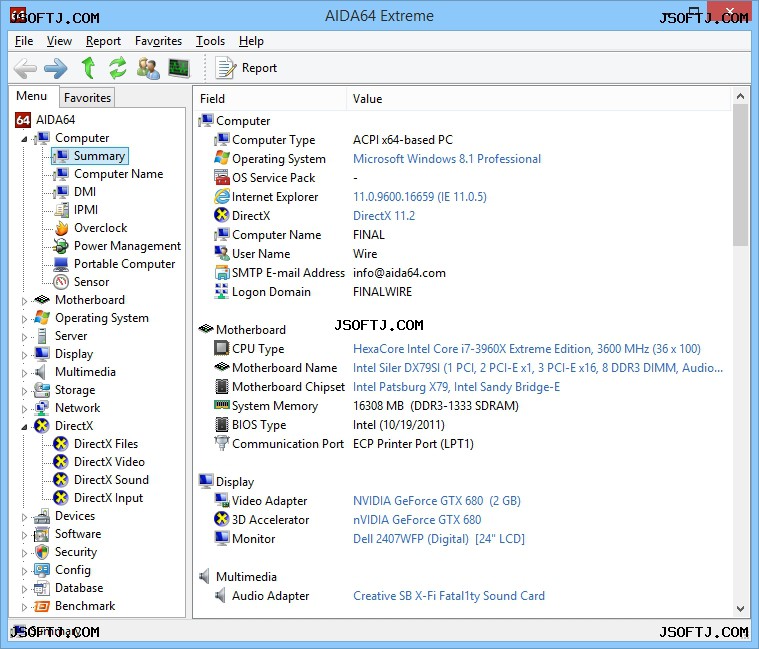Viewport: 759px width, 649px height.
Task: Click the Field column header
Action: pos(270,99)
